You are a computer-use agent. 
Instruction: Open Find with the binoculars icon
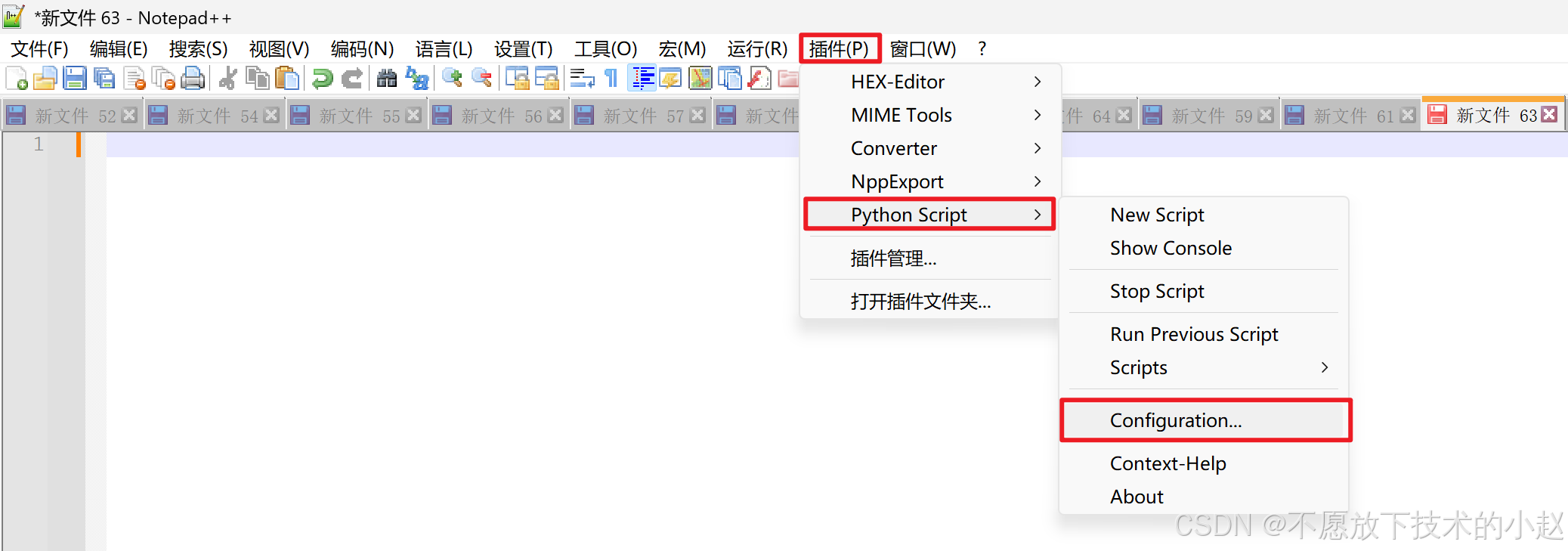(387, 79)
